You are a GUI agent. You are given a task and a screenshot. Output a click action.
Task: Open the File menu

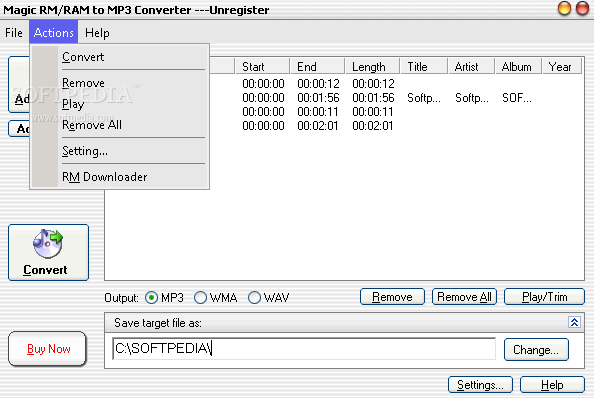click(x=14, y=33)
